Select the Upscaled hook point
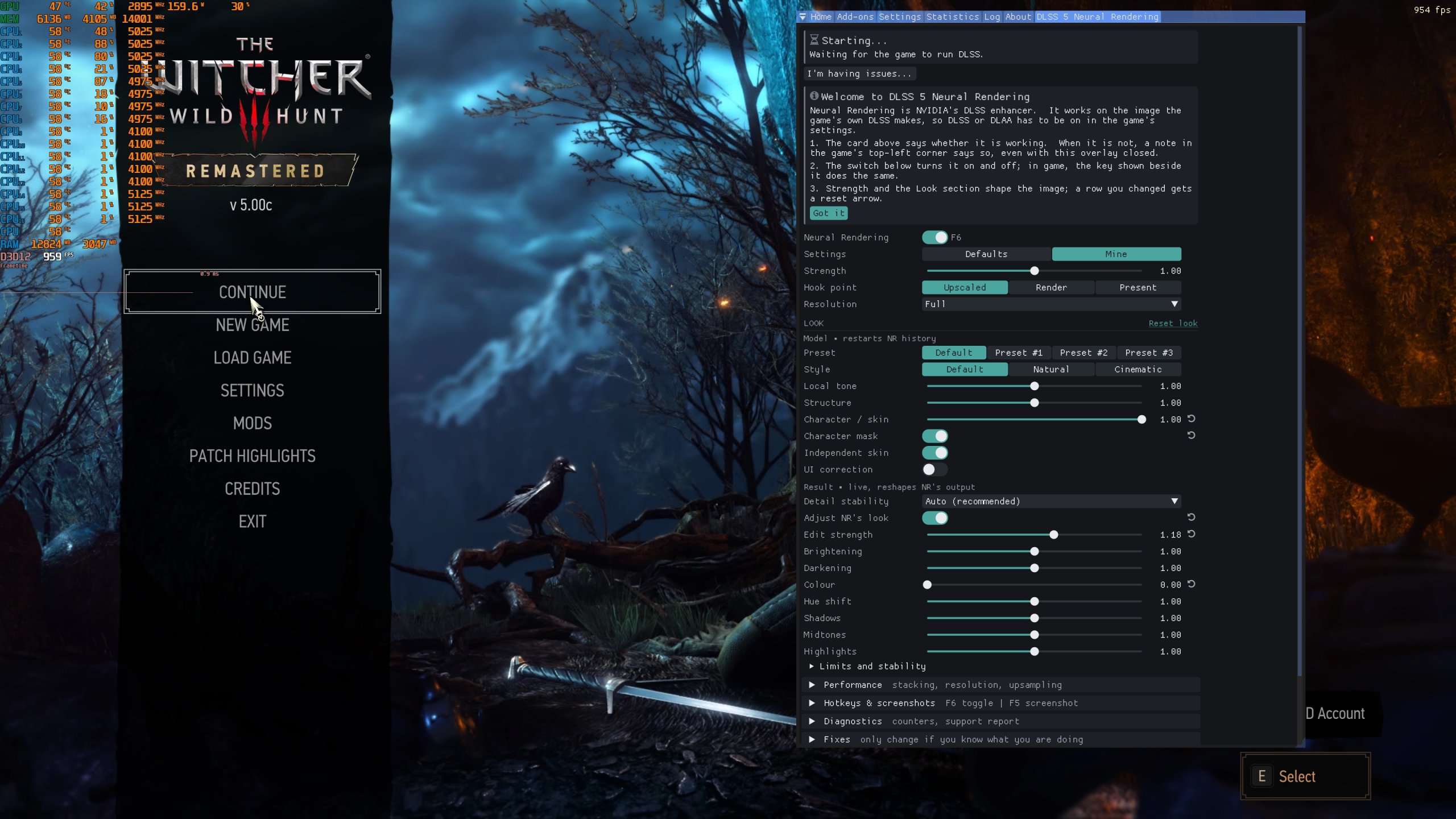This screenshot has width=1456, height=819. tap(965, 287)
